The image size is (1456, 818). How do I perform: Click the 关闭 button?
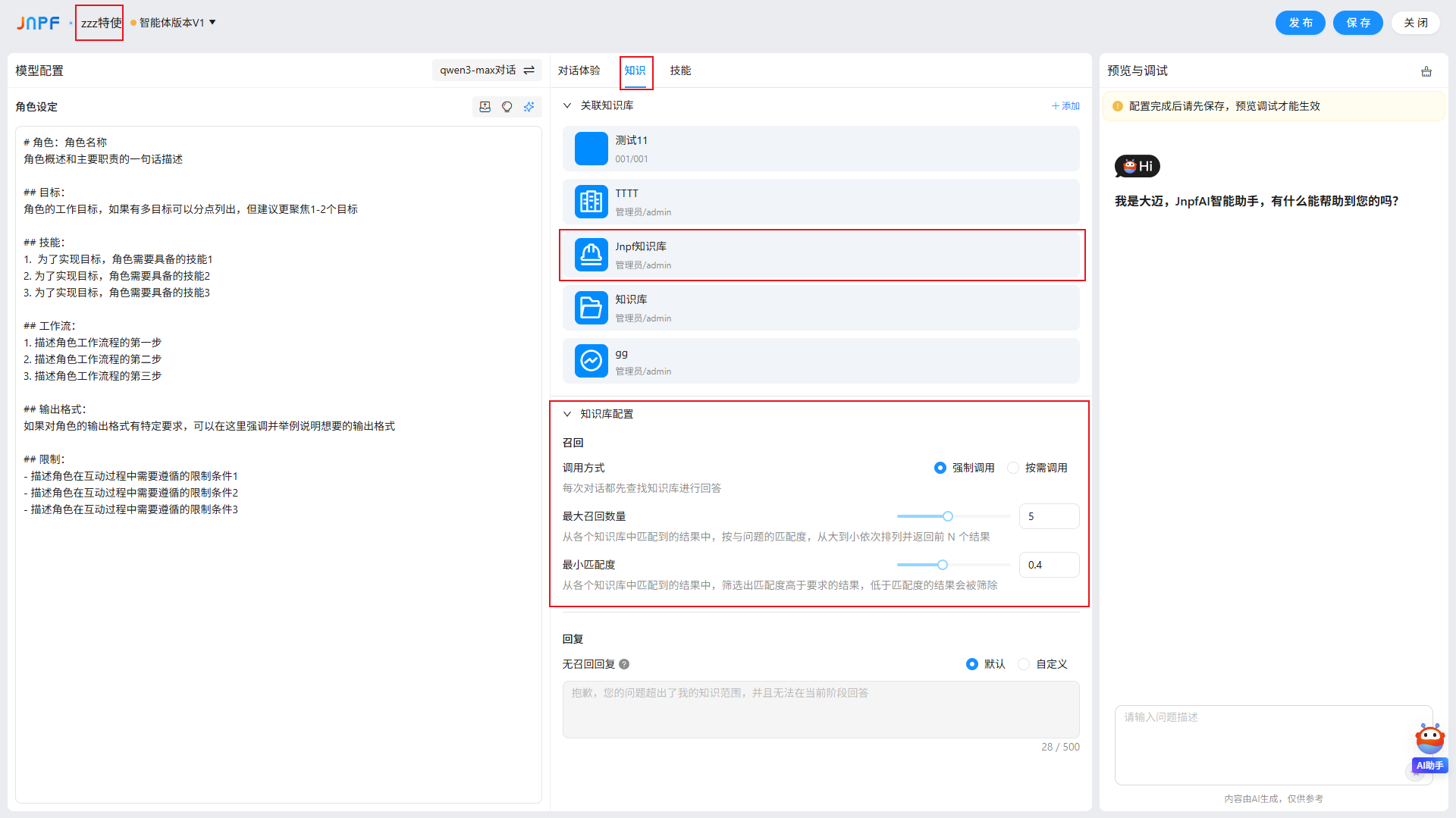pyautogui.click(x=1416, y=23)
